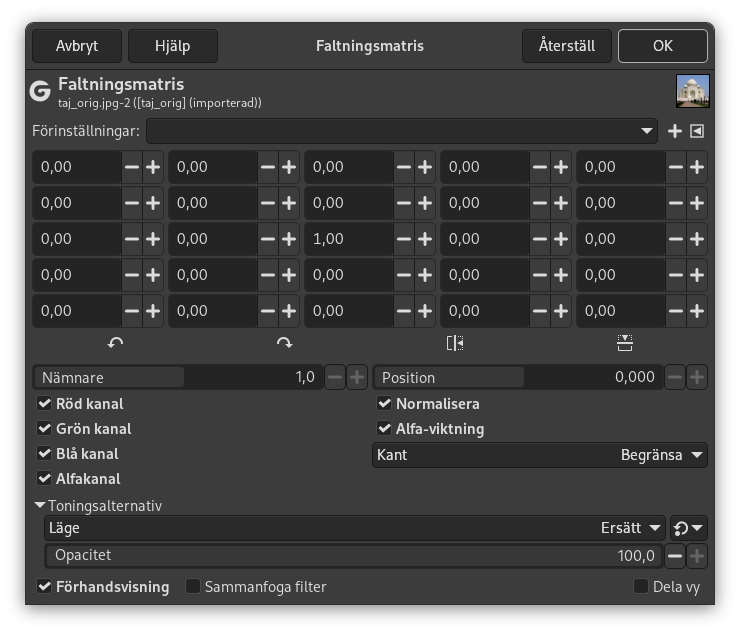
Task: Increase the center matrix value 1,00
Action: [425, 239]
